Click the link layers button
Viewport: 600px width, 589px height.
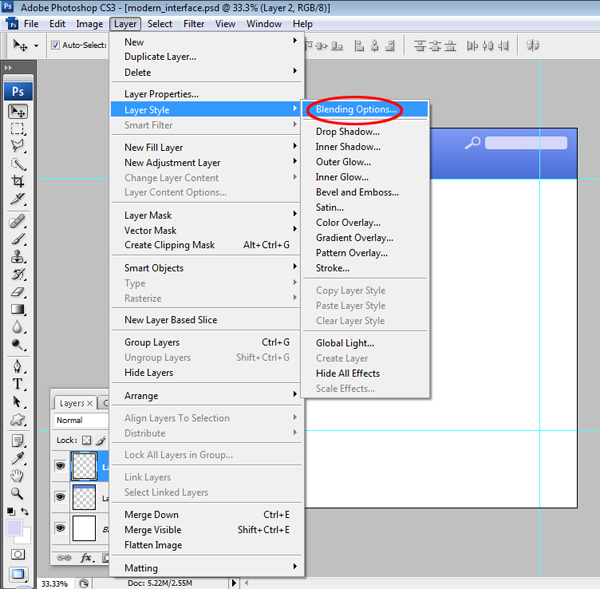pyautogui.click(x=64, y=558)
